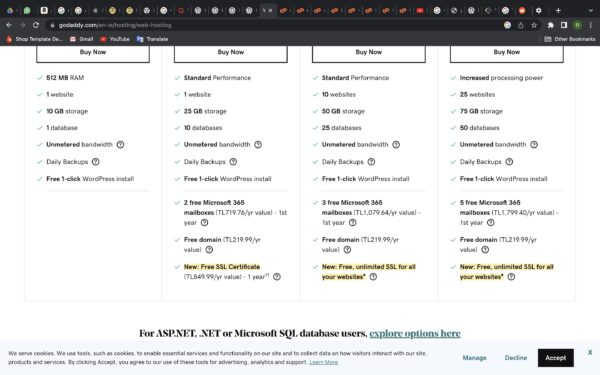This screenshot has width=600, height=375.
Task: Accept cookies in the banner
Action: pyautogui.click(x=556, y=358)
